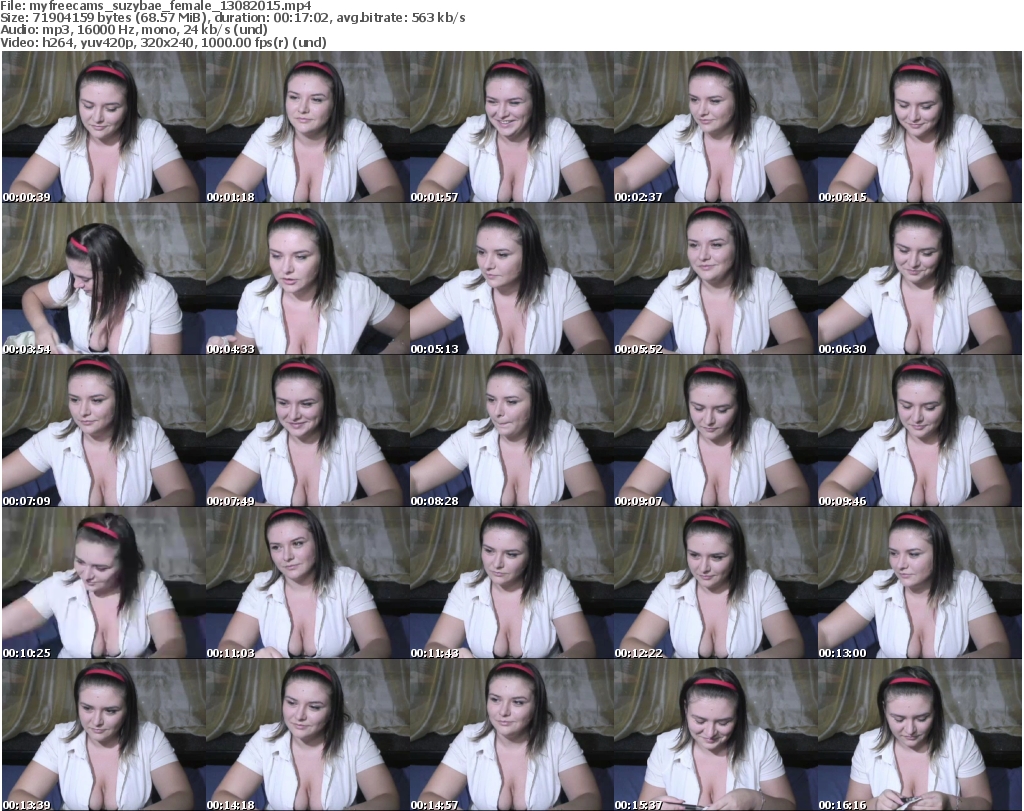1024x811 pixels.
Task: Click the File name header line
Action: pyautogui.click(x=156, y=6)
